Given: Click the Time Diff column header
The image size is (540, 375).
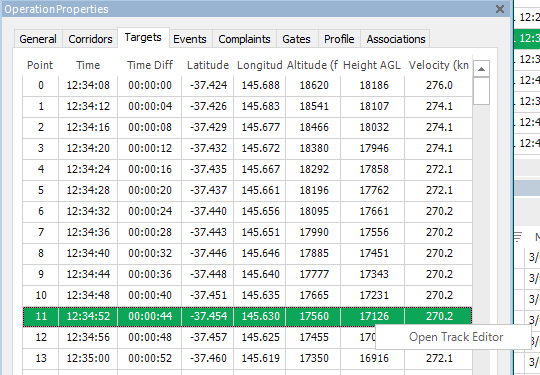Looking at the screenshot, I should (150, 65).
